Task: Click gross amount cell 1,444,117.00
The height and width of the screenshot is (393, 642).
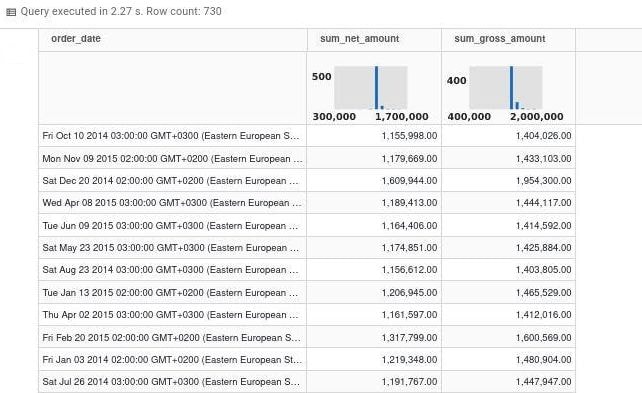Action: click(509, 203)
